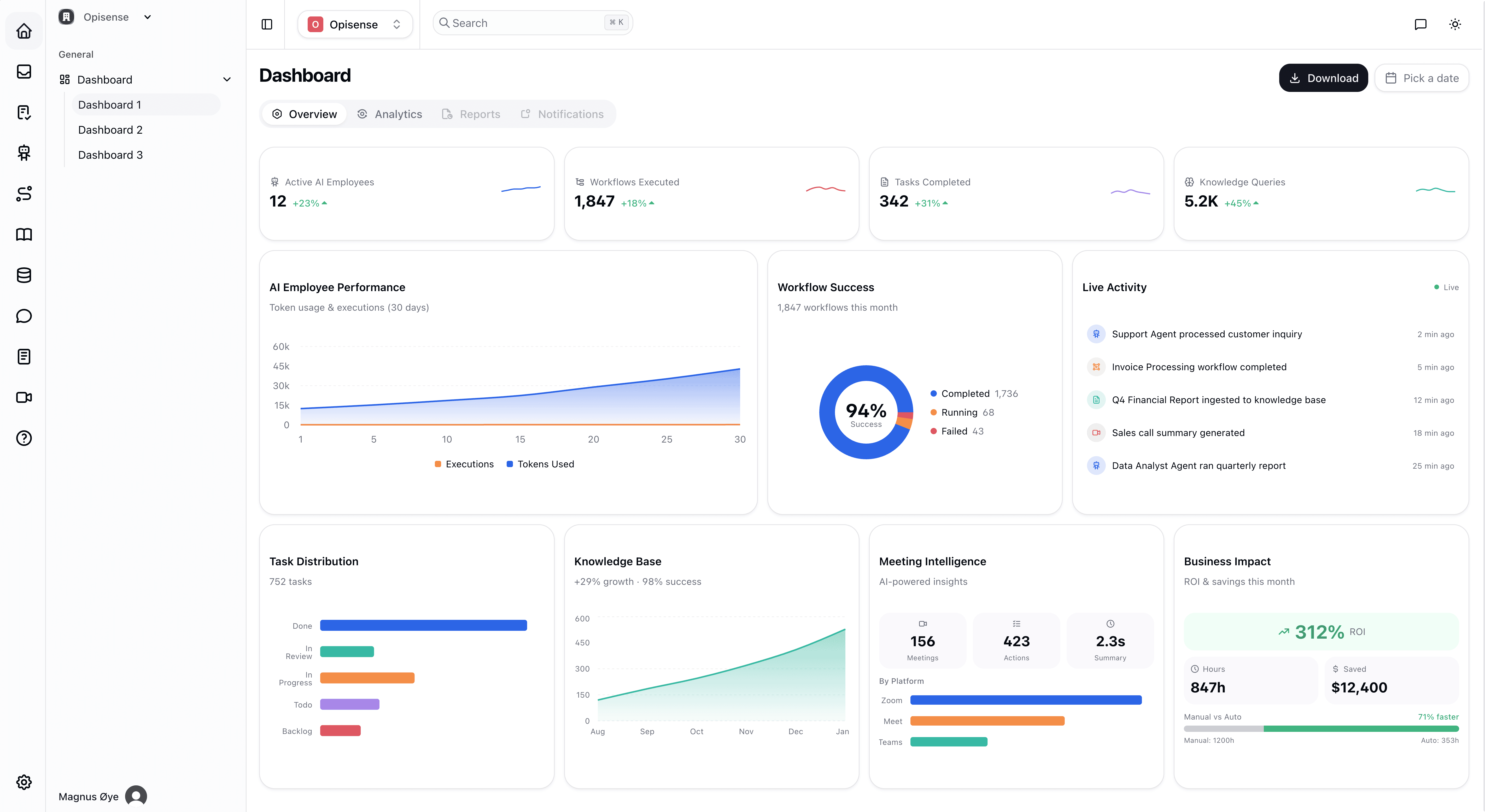Image resolution: width=1485 pixels, height=812 pixels.
Task: Go to the Home icon in sidebar
Action: 24,31
